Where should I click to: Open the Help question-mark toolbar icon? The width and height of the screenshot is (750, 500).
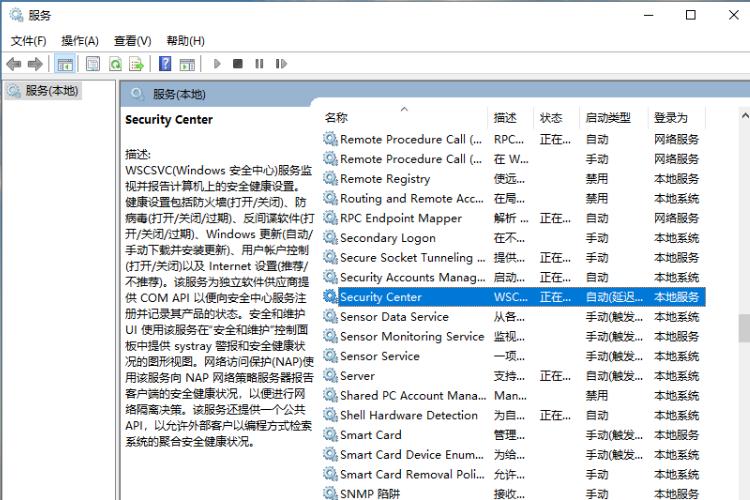click(x=165, y=64)
